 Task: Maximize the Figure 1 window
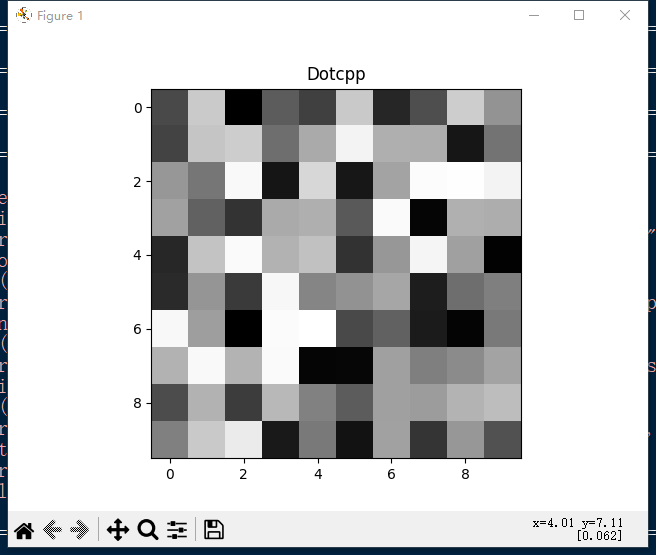(x=579, y=15)
